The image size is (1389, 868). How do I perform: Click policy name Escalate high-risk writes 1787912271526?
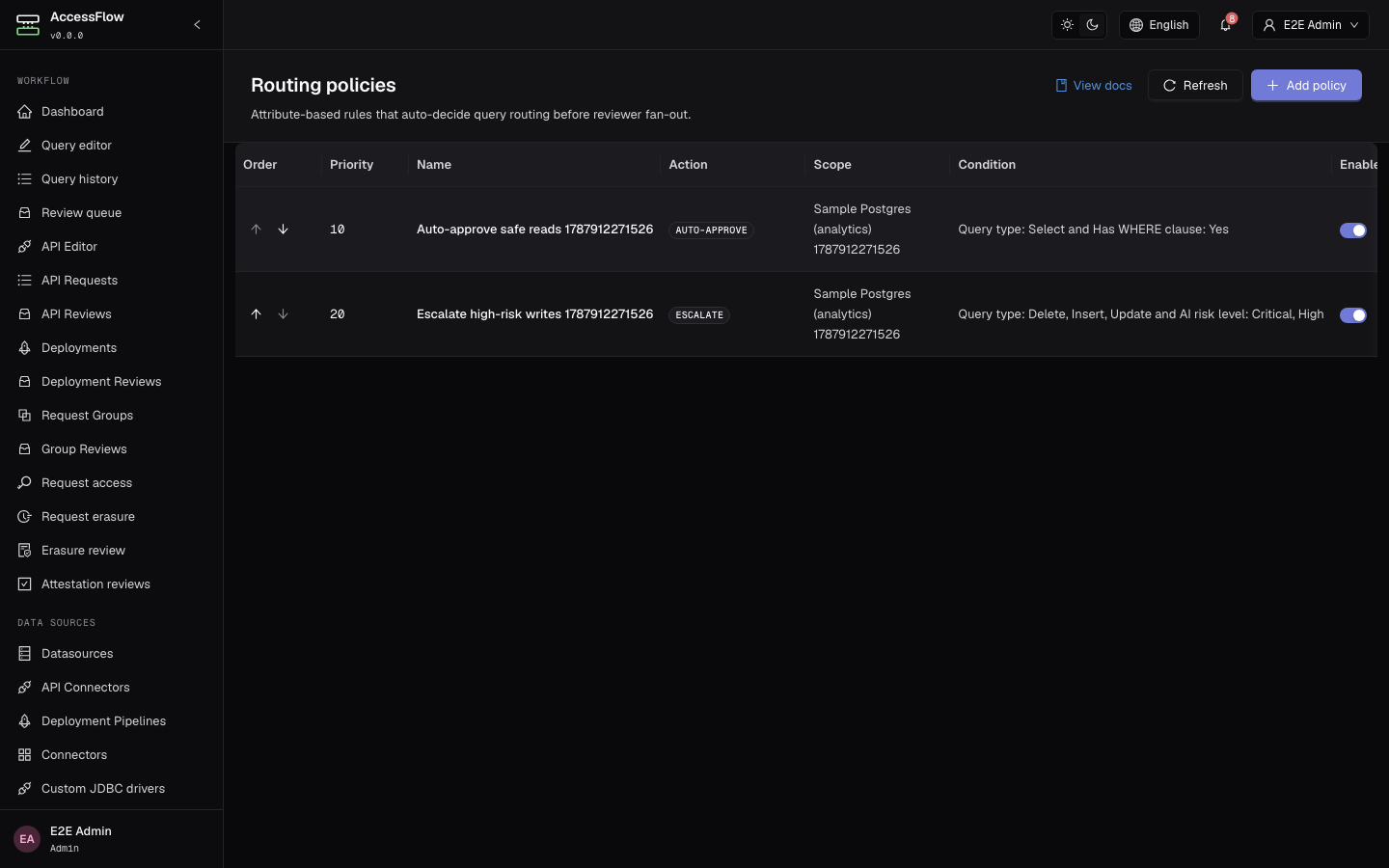coord(534,314)
